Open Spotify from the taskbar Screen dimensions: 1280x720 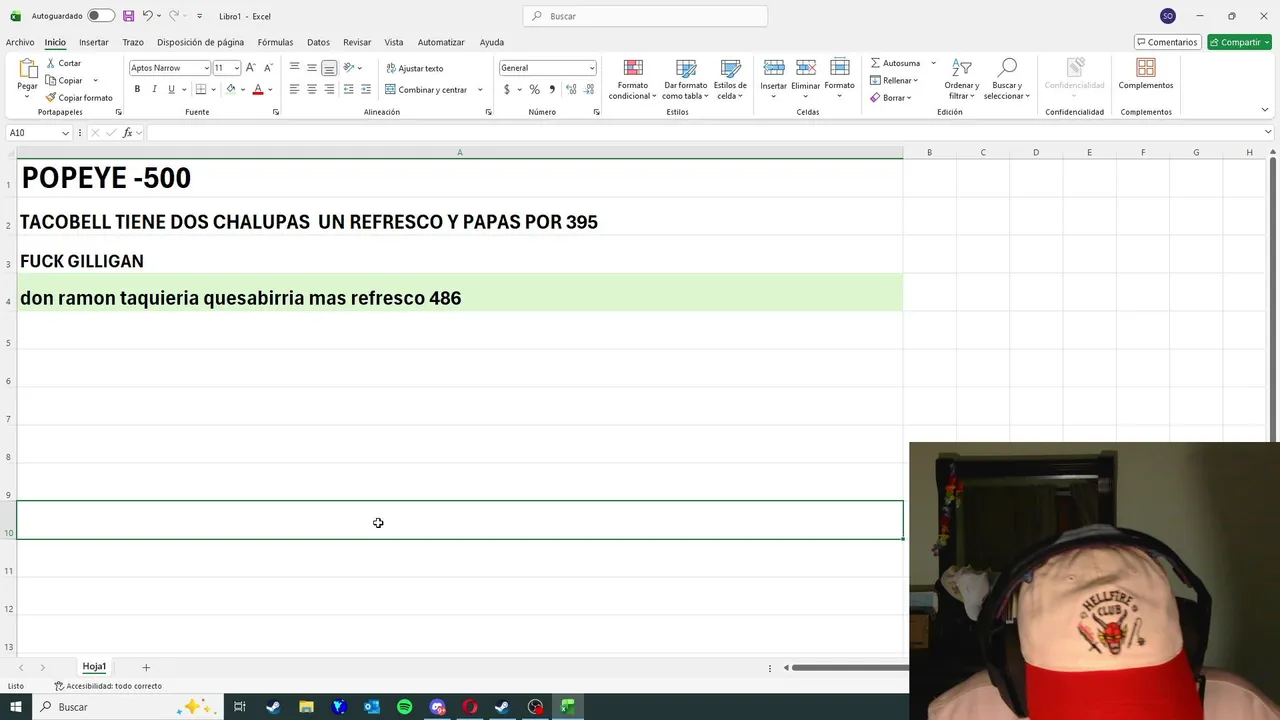404,707
